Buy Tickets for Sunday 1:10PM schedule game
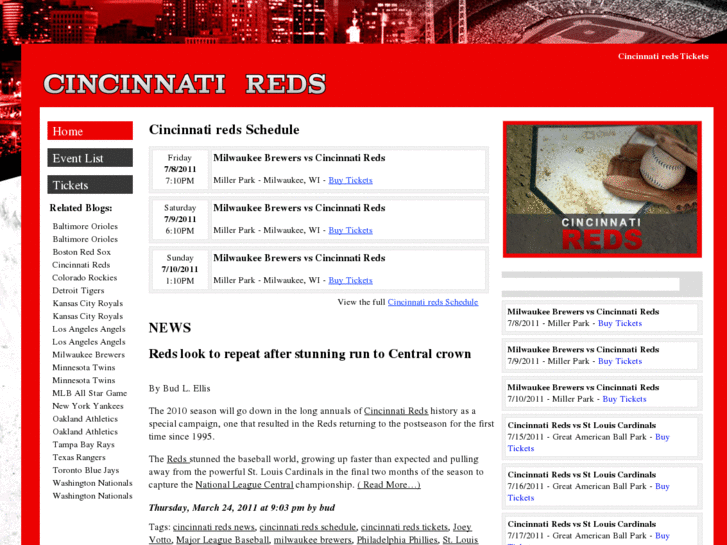 pos(350,280)
